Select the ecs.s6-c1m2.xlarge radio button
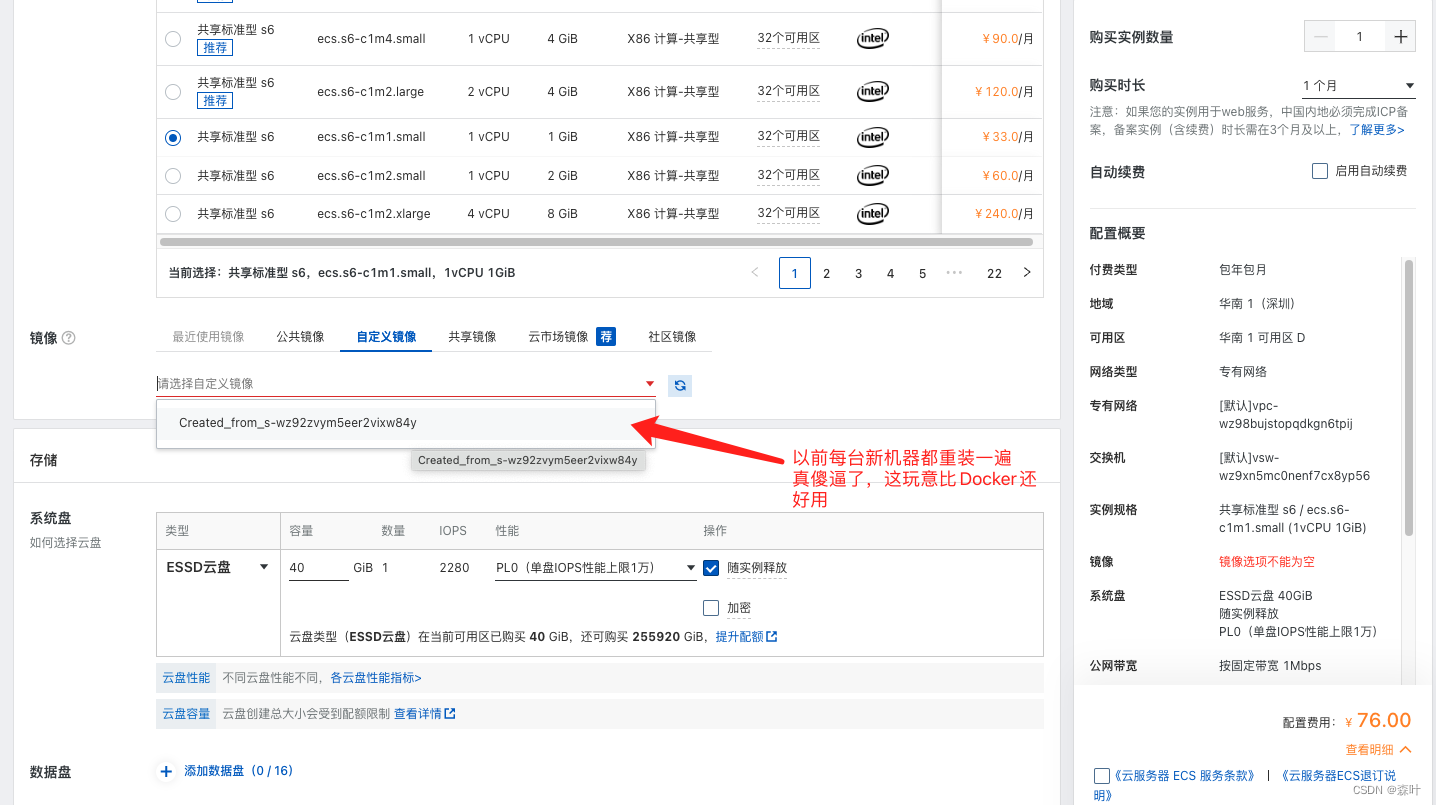Image resolution: width=1436 pixels, height=805 pixels. pyautogui.click(x=173, y=214)
